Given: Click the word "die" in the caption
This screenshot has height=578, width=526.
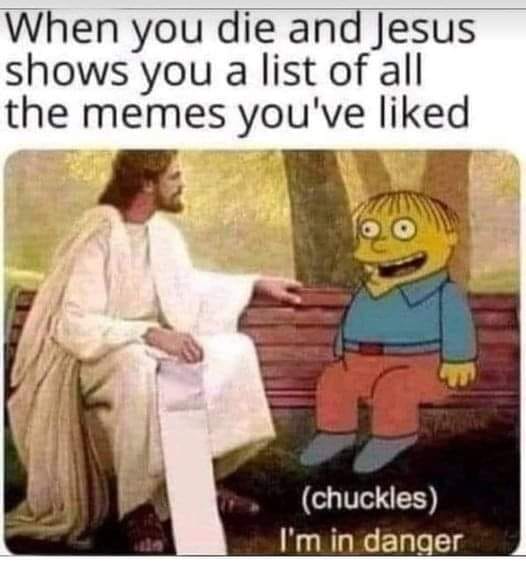Looking at the screenshot, I should pyautogui.click(x=249, y=28).
